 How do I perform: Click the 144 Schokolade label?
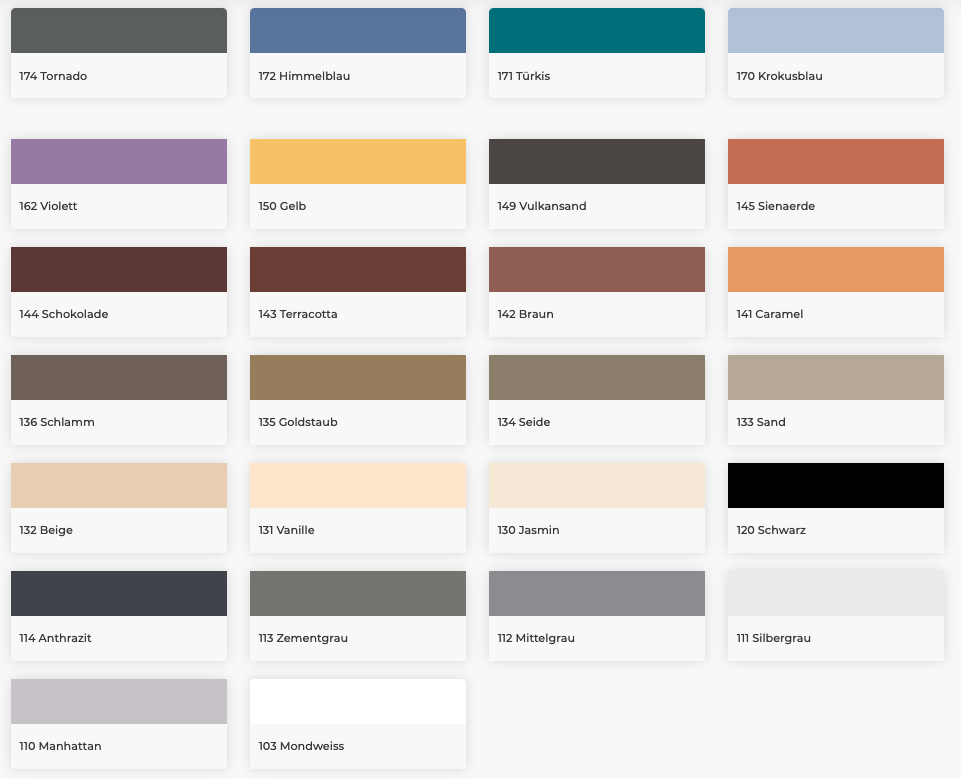pos(64,314)
